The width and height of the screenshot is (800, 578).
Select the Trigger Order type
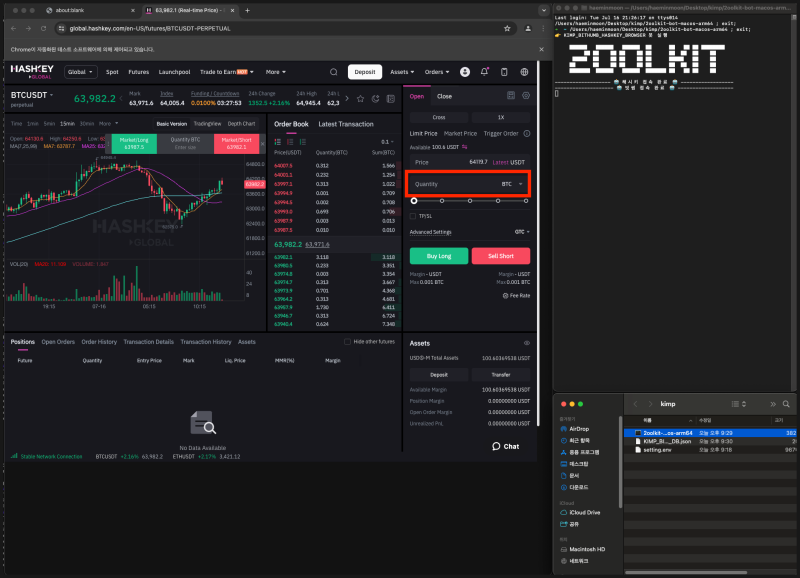[501, 134]
